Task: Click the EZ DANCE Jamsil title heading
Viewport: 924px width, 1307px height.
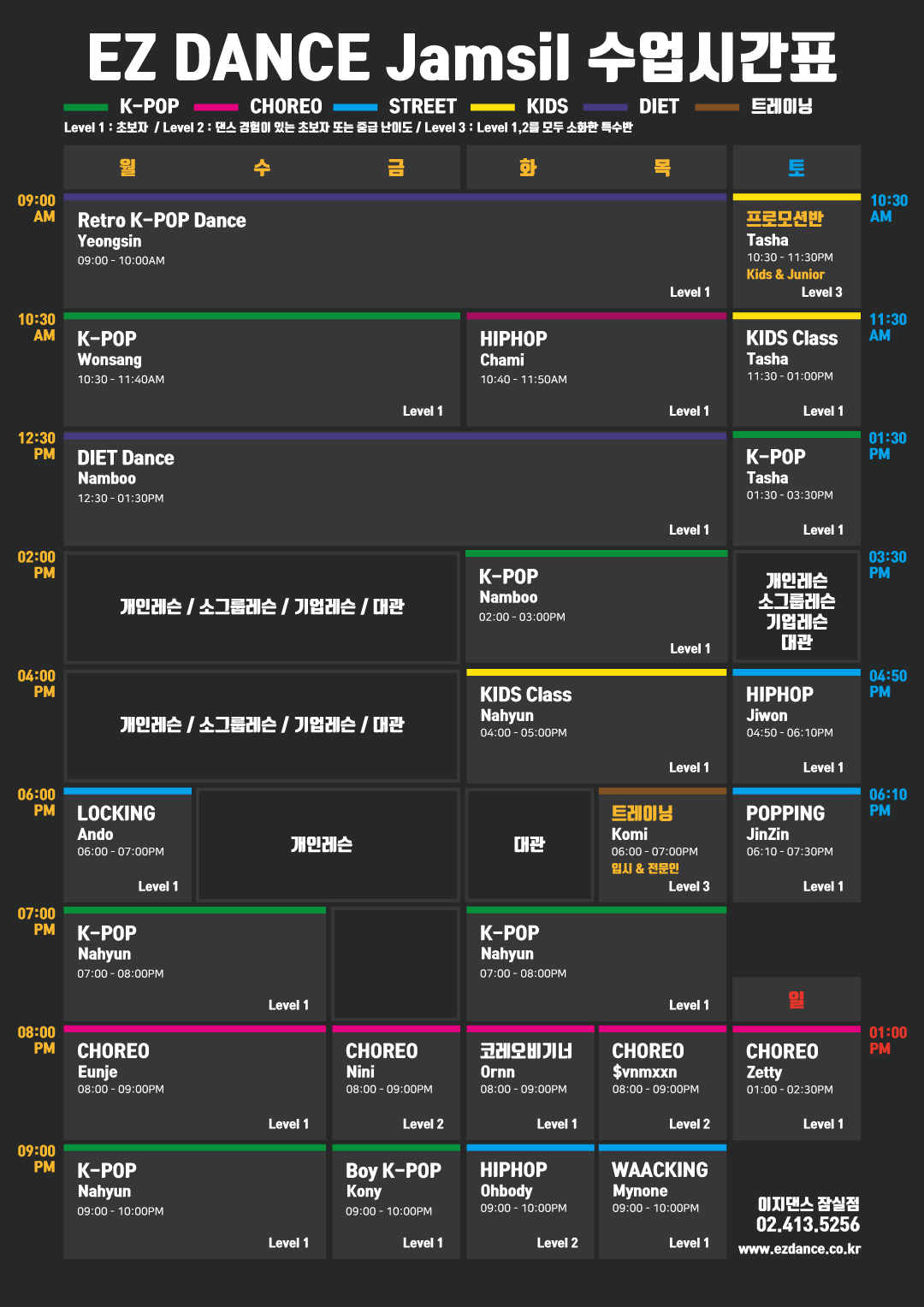Action: [462, 58]
